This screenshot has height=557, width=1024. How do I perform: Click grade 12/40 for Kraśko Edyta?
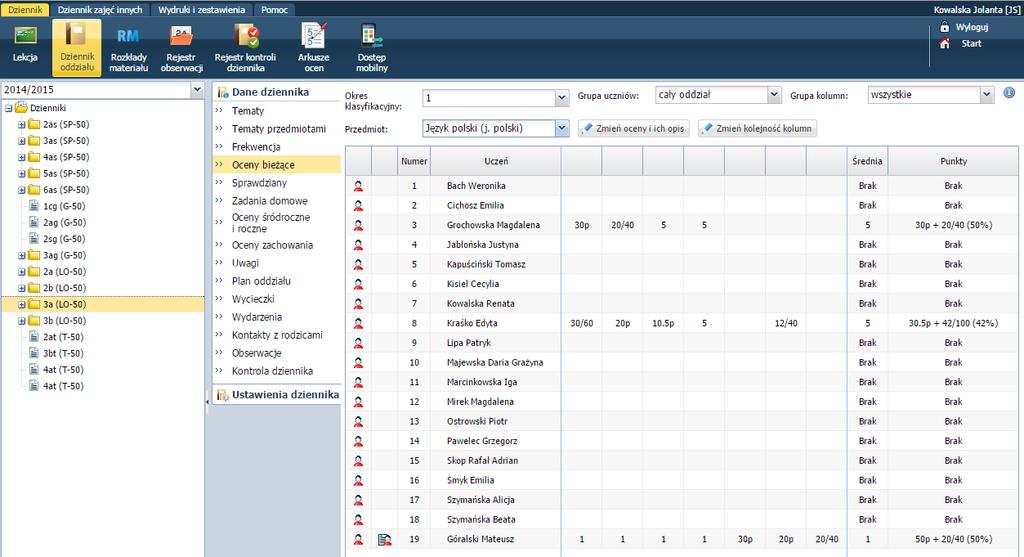(x=786, y=323)
